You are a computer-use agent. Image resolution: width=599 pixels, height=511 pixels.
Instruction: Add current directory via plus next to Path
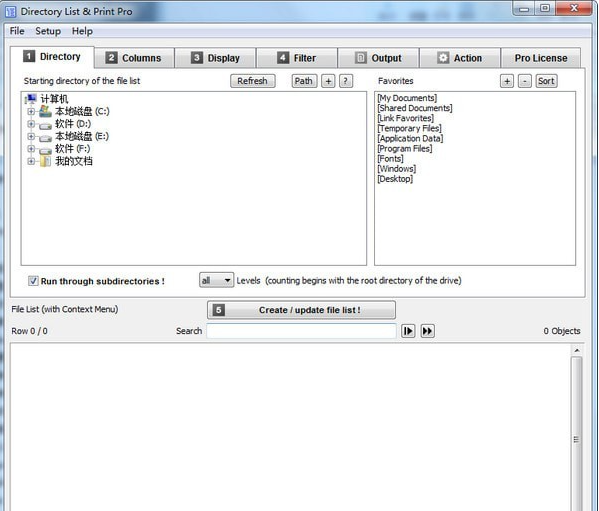pos(328,81)
